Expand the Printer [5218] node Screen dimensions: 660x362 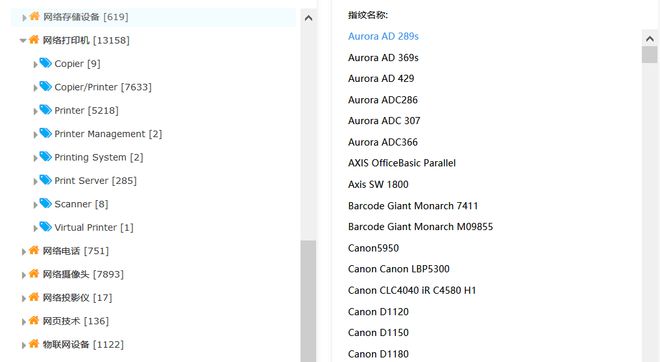pyautogui.click(x=35, y=111)
